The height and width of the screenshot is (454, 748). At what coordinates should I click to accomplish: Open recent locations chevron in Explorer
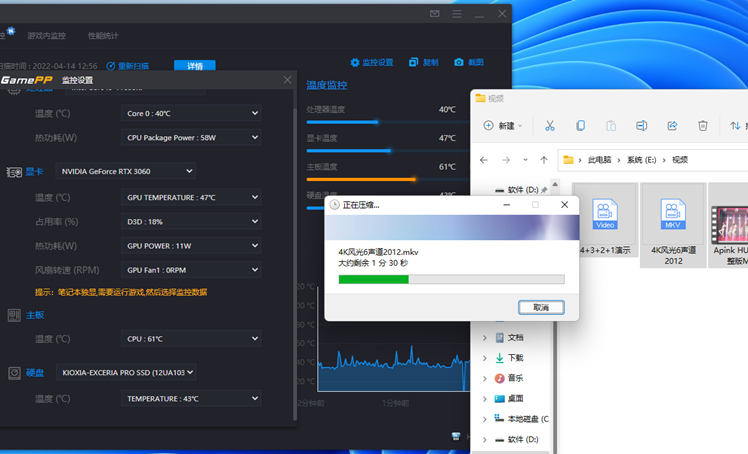coord(525,160)
